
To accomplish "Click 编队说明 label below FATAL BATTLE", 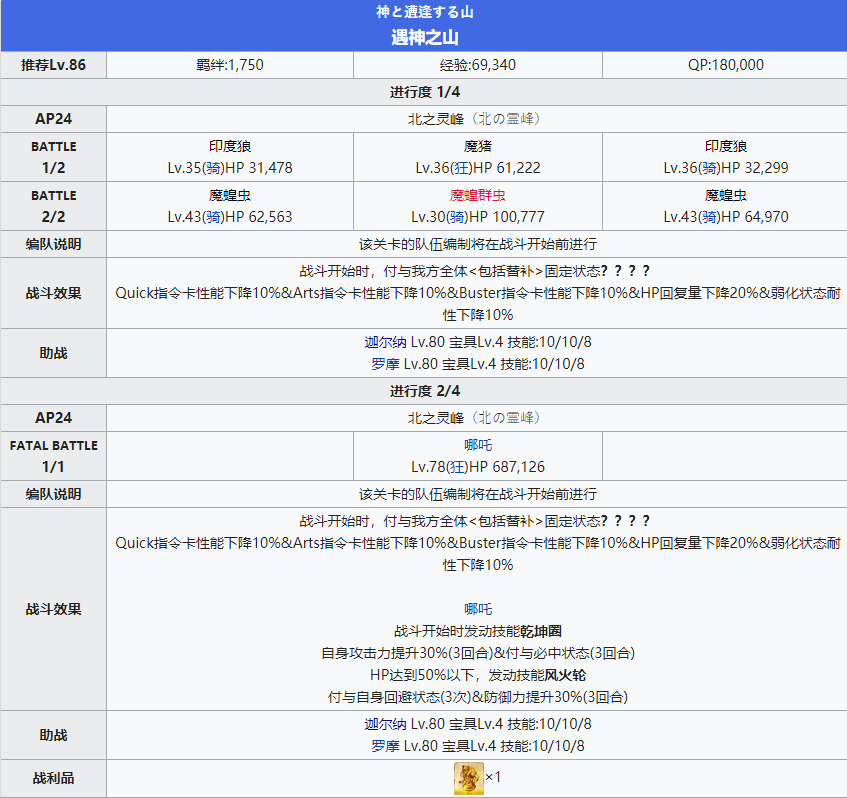I will 53,494.
